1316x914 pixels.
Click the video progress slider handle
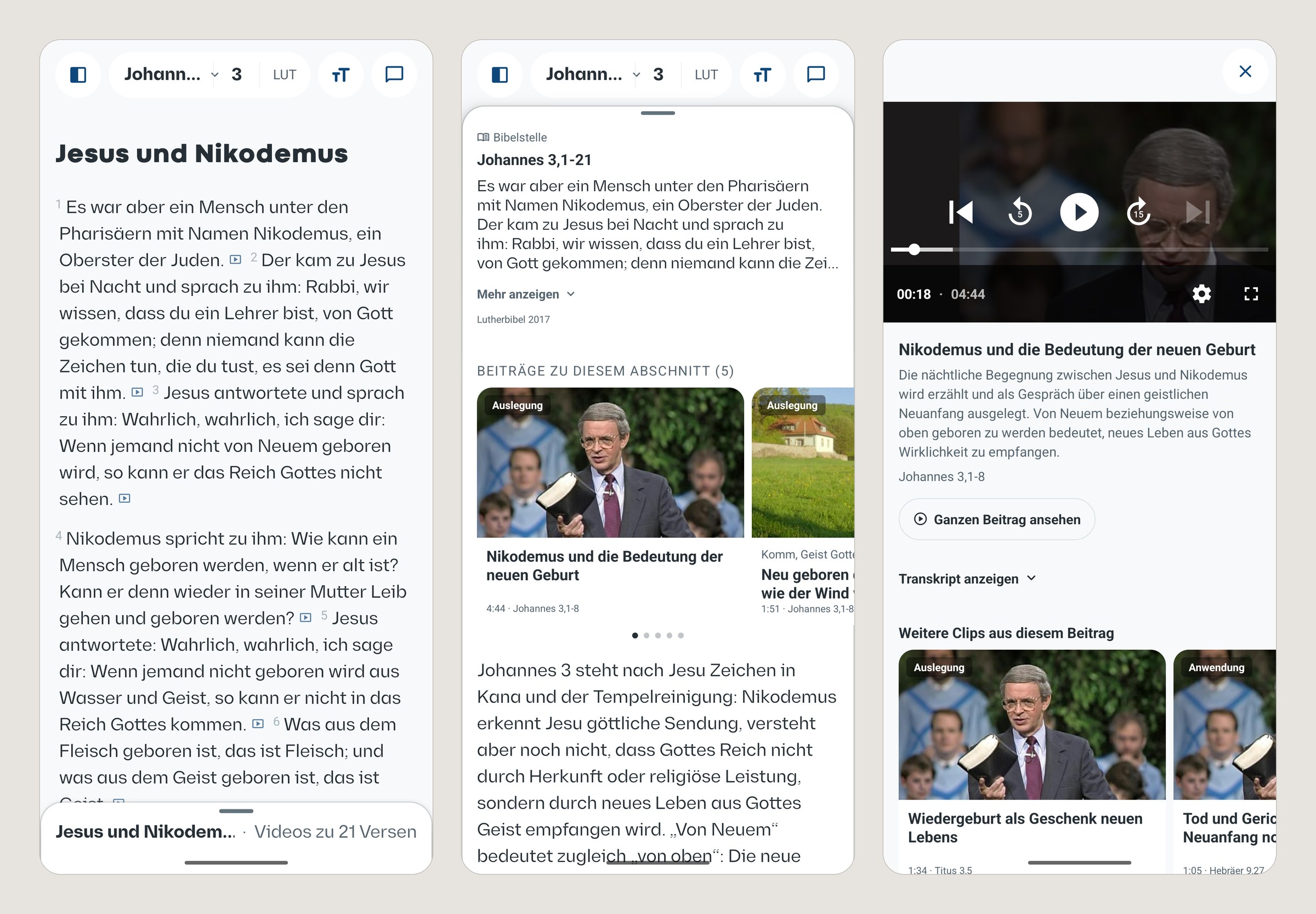tap(915, 249)
